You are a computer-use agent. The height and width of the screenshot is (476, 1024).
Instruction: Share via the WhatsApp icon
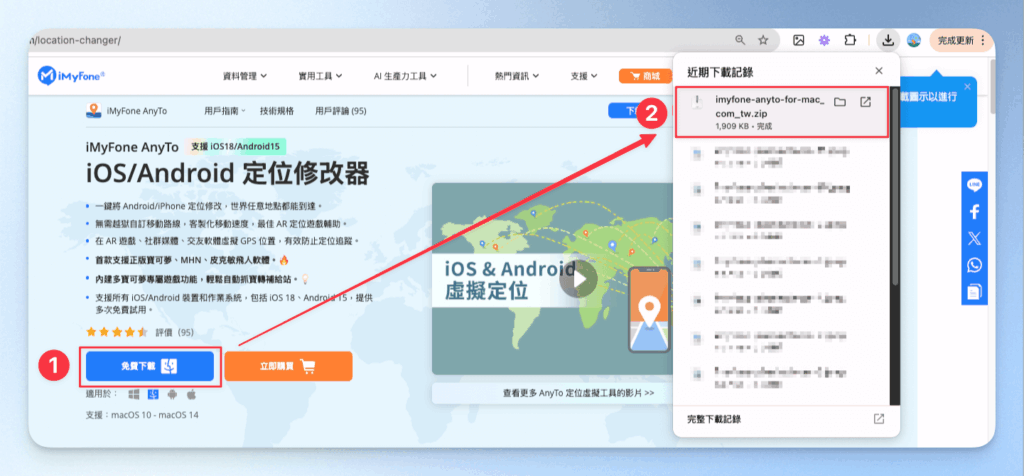click(974, 265)
